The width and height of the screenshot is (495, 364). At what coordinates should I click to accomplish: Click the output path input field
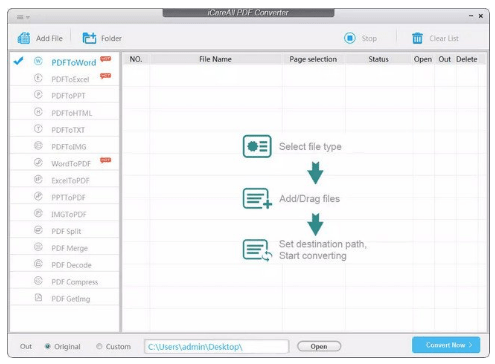[x=216, y=346]
